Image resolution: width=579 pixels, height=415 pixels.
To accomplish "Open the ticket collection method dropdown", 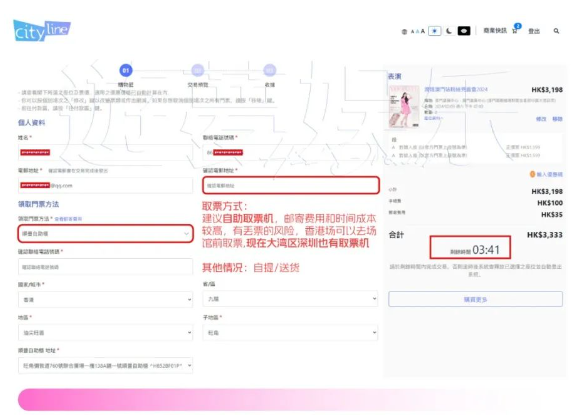I will (x=106, y=234).
